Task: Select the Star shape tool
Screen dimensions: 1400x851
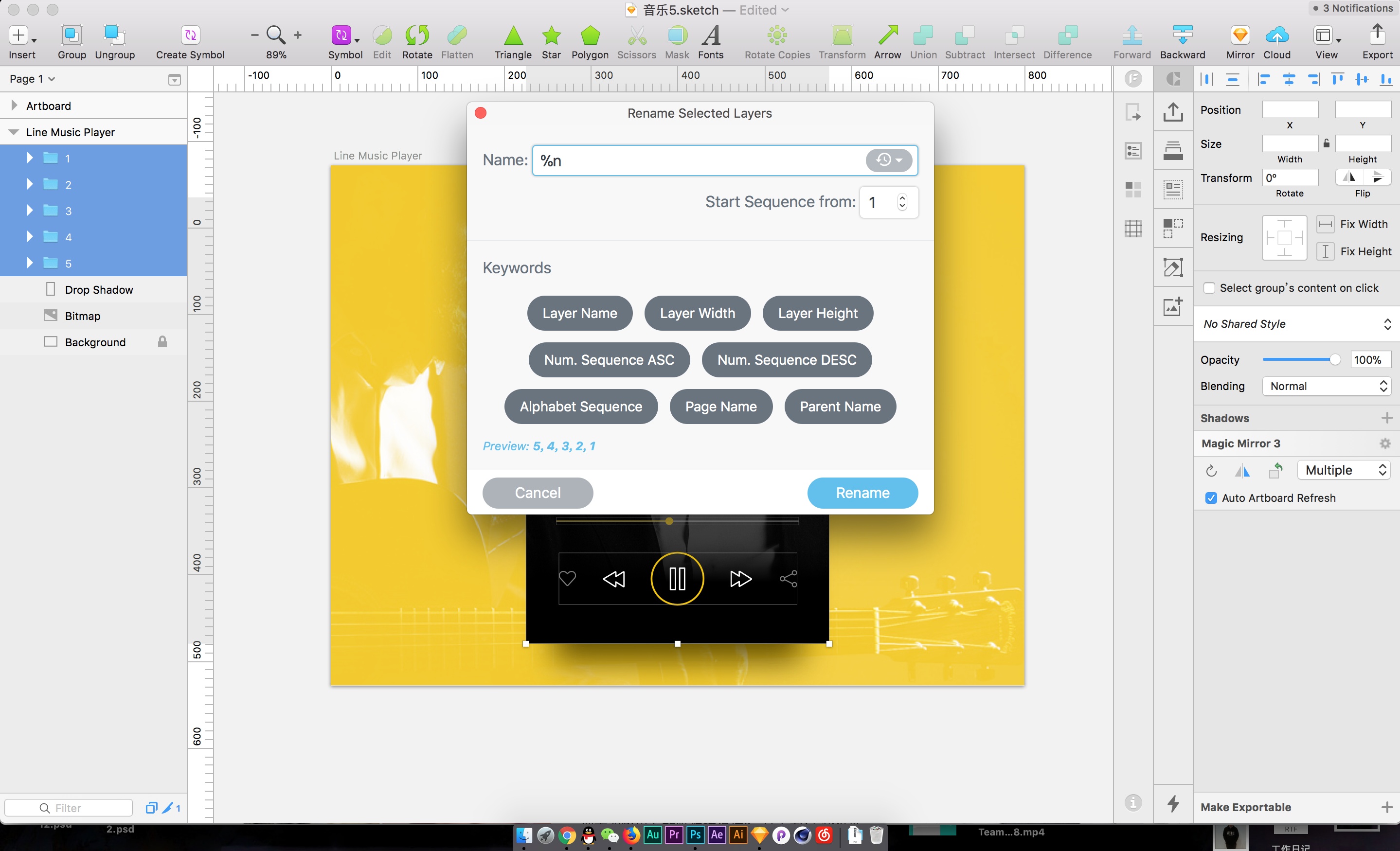Action: click(x=551, y=36)
